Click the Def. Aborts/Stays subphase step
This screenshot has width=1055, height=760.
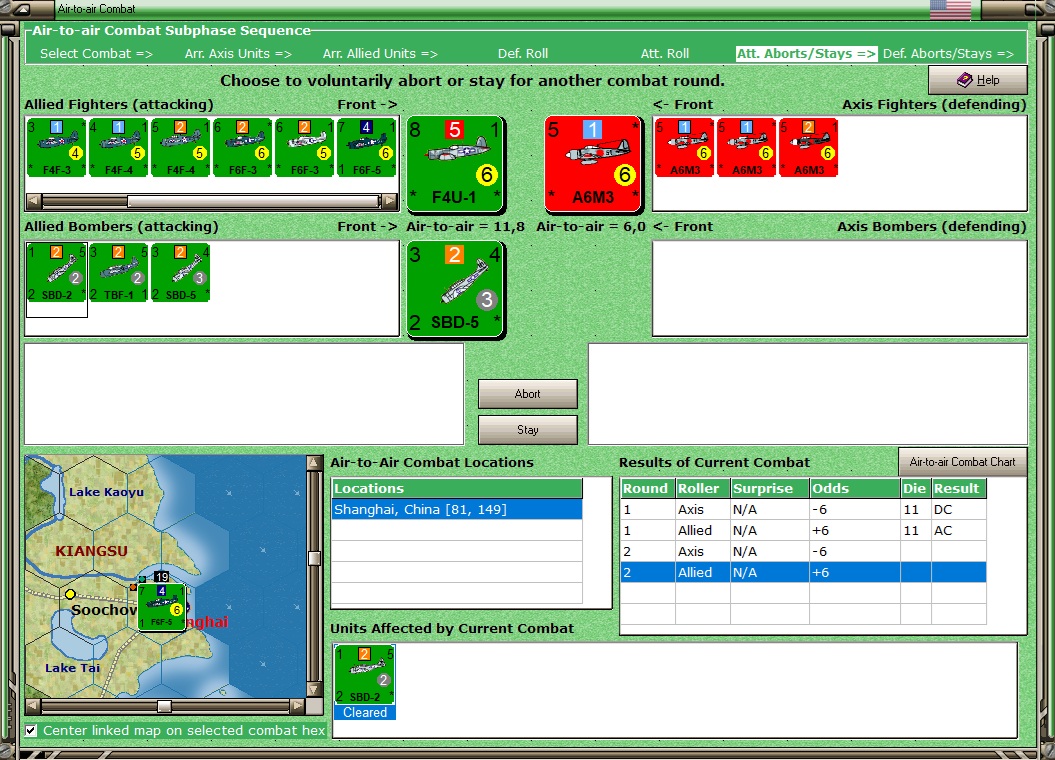point(948,54)
